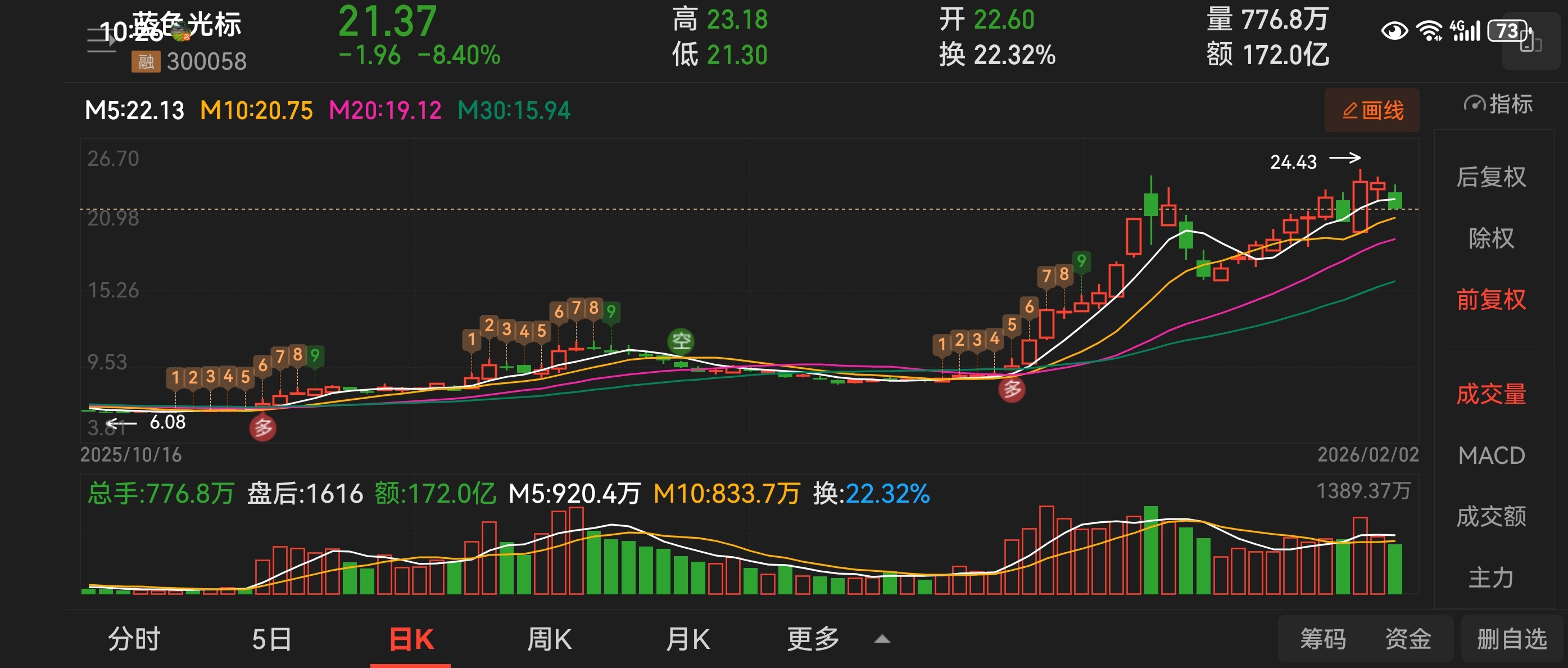Tap the 画线 draw-line pencil button
This screenshot has height=668, width=1568.
pos(1371,111)
